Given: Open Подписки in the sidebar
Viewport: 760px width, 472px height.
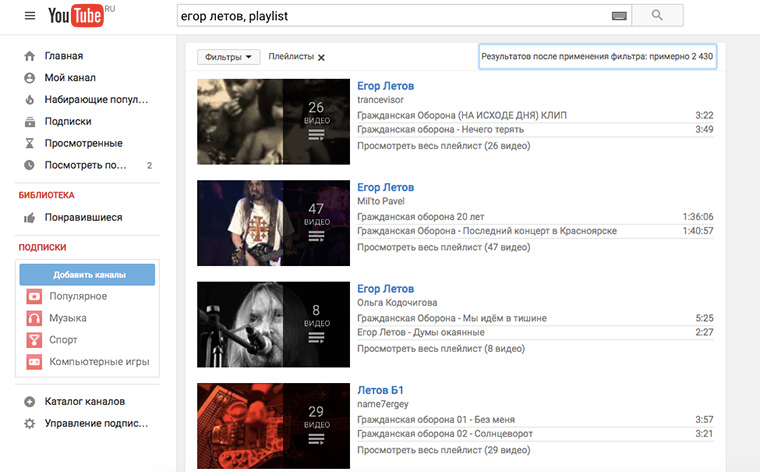Looking at the screenshot, I should coord(68,122).
